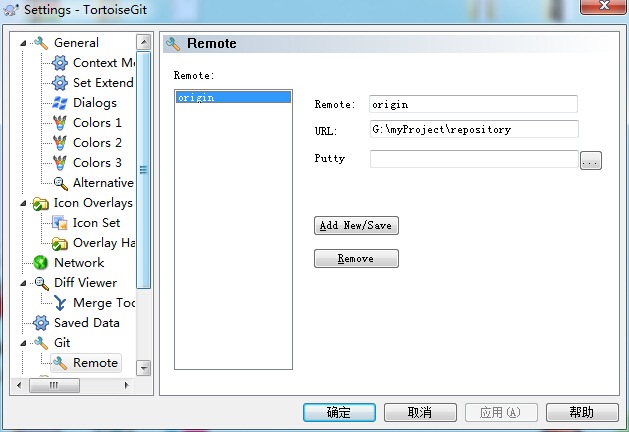Image resolution: width=629 pixels, height=432 pixels.
Task: Click the Colors 1 palette icon
Action: pyautogui.click(x=60, y=123)
